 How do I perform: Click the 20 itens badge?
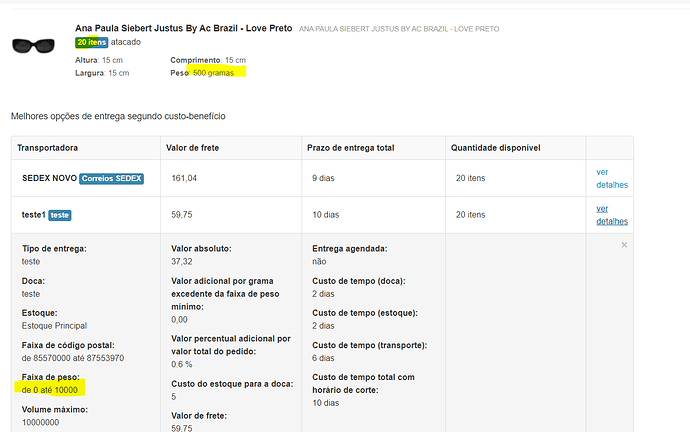[92, 42]
